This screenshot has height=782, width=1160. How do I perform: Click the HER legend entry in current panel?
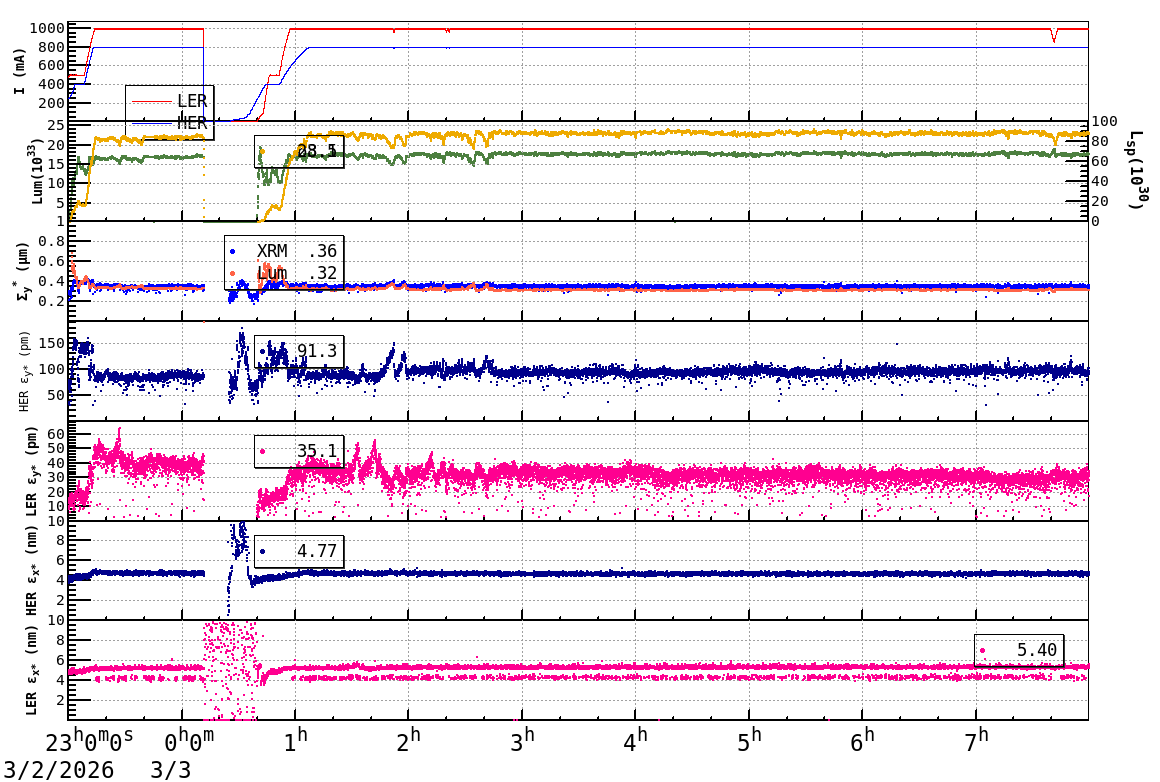[169, 123]
